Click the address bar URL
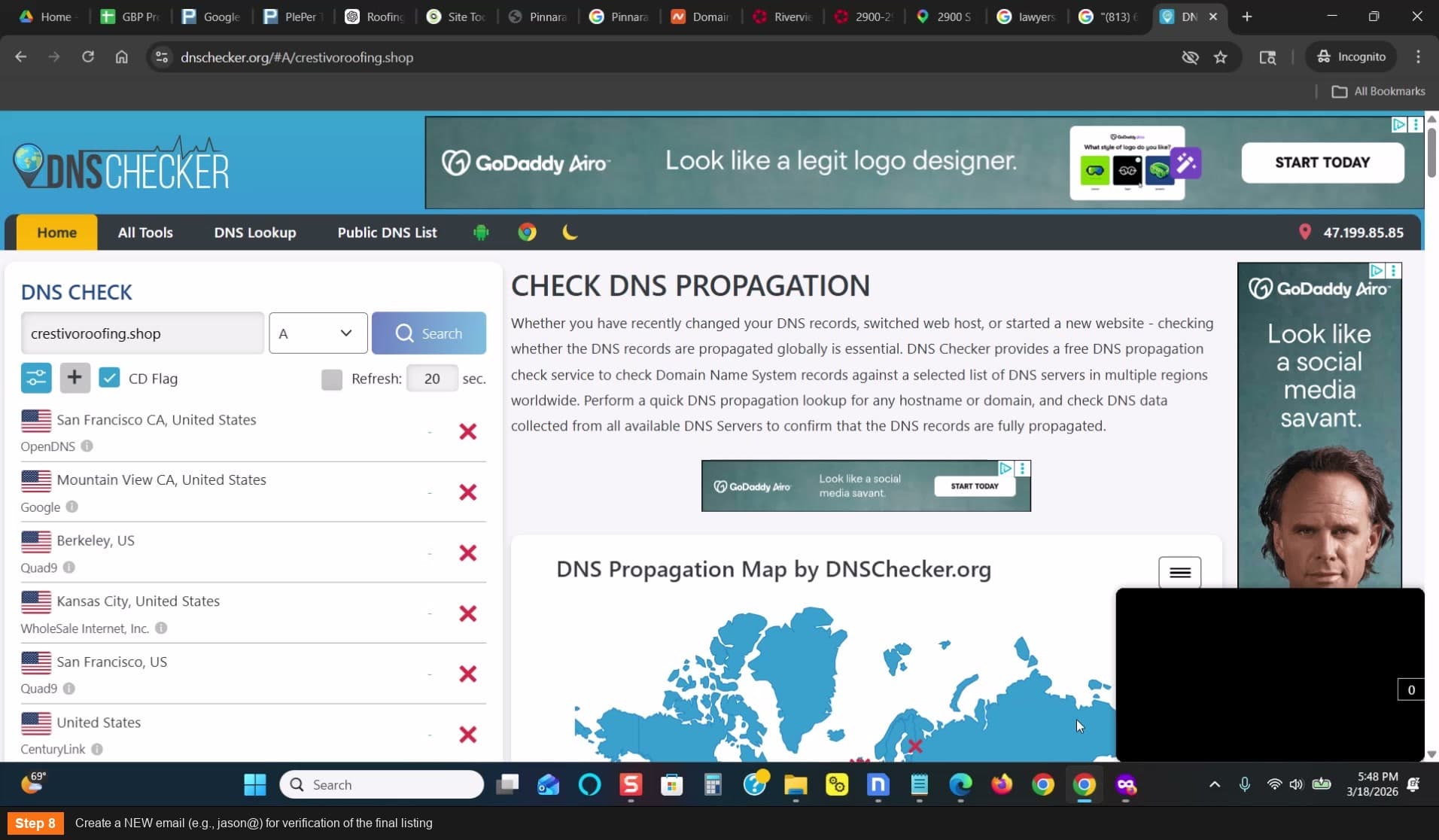This screenshot has height=840, width=1439. (x=297, y=57)
